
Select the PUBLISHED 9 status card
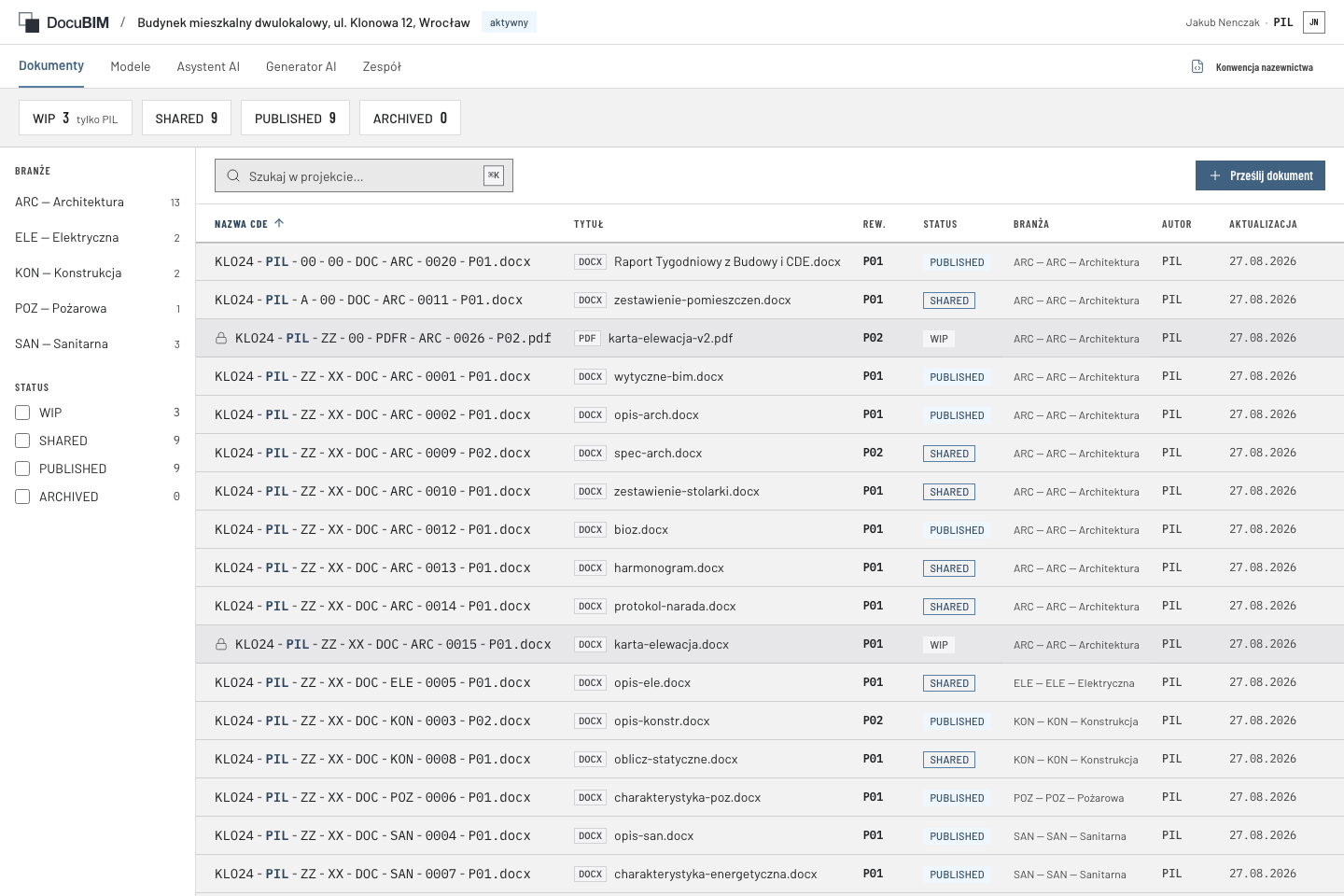pyautogui.click(x=295, y=118)
